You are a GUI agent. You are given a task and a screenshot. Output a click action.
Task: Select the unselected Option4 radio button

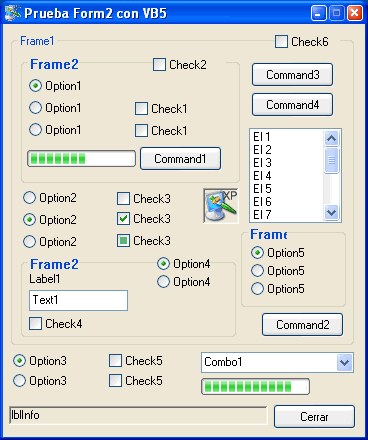coord(163,282)
